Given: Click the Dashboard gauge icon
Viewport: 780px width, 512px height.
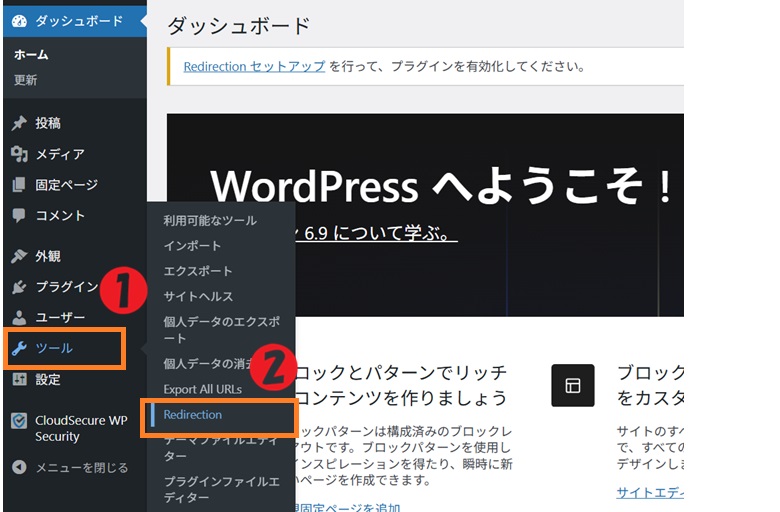Looking at the screenshot, I should click(19, 21).
